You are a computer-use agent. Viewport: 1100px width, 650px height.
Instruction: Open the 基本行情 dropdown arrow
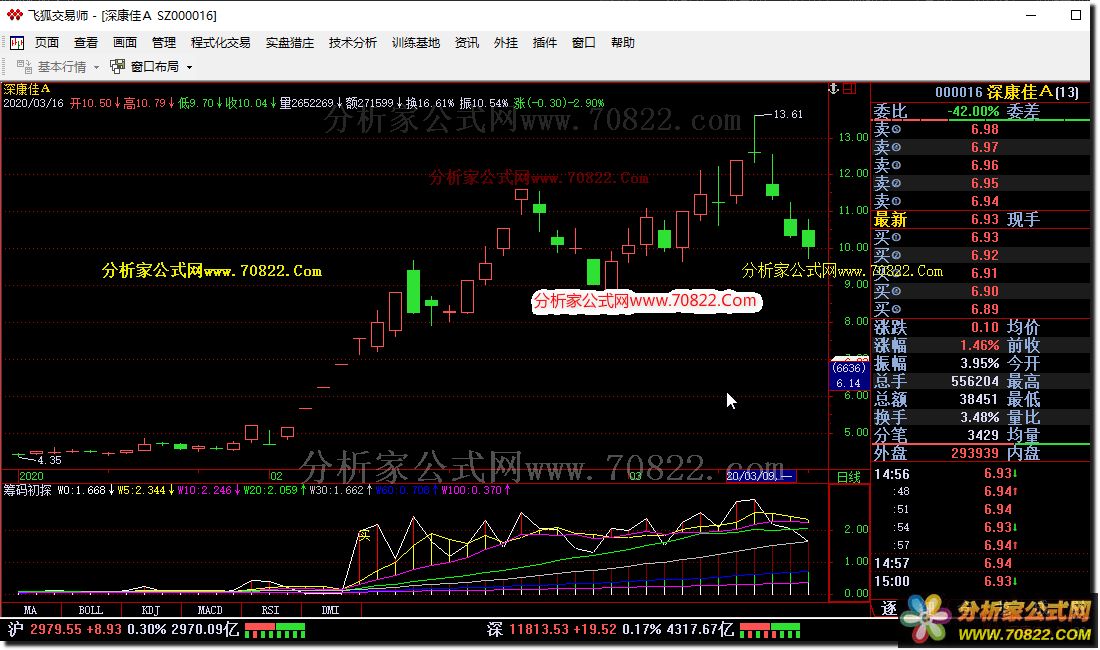96,67
